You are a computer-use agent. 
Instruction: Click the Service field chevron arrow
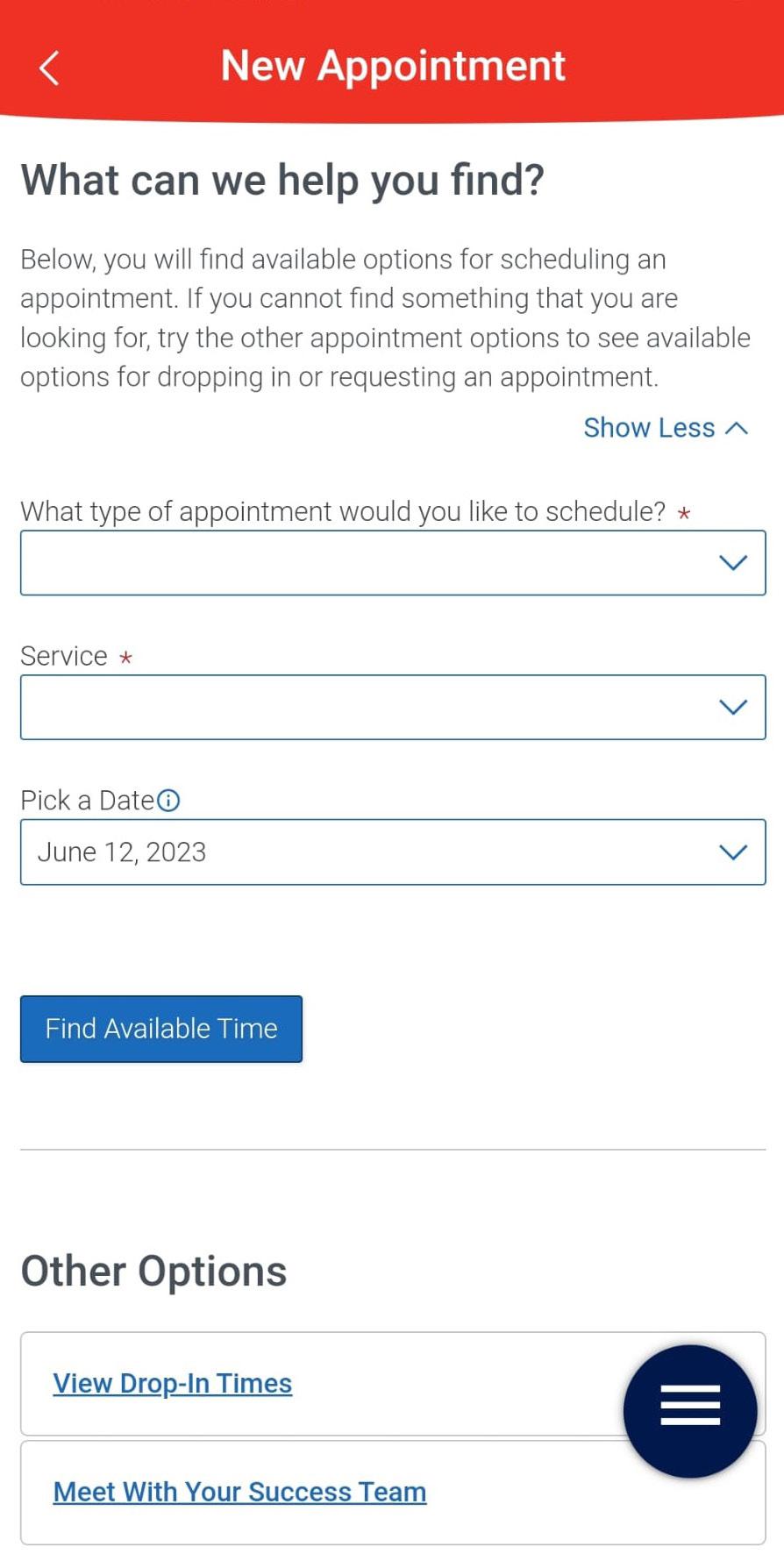click(x=732, y=708)
